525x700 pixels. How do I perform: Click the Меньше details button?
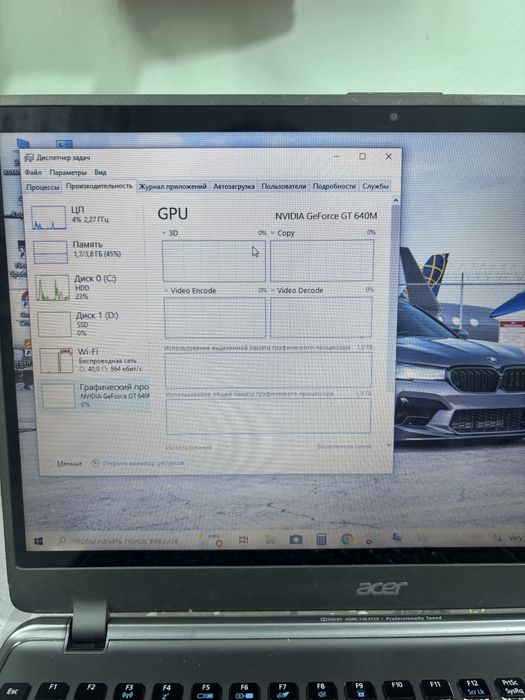pos(69,463)
